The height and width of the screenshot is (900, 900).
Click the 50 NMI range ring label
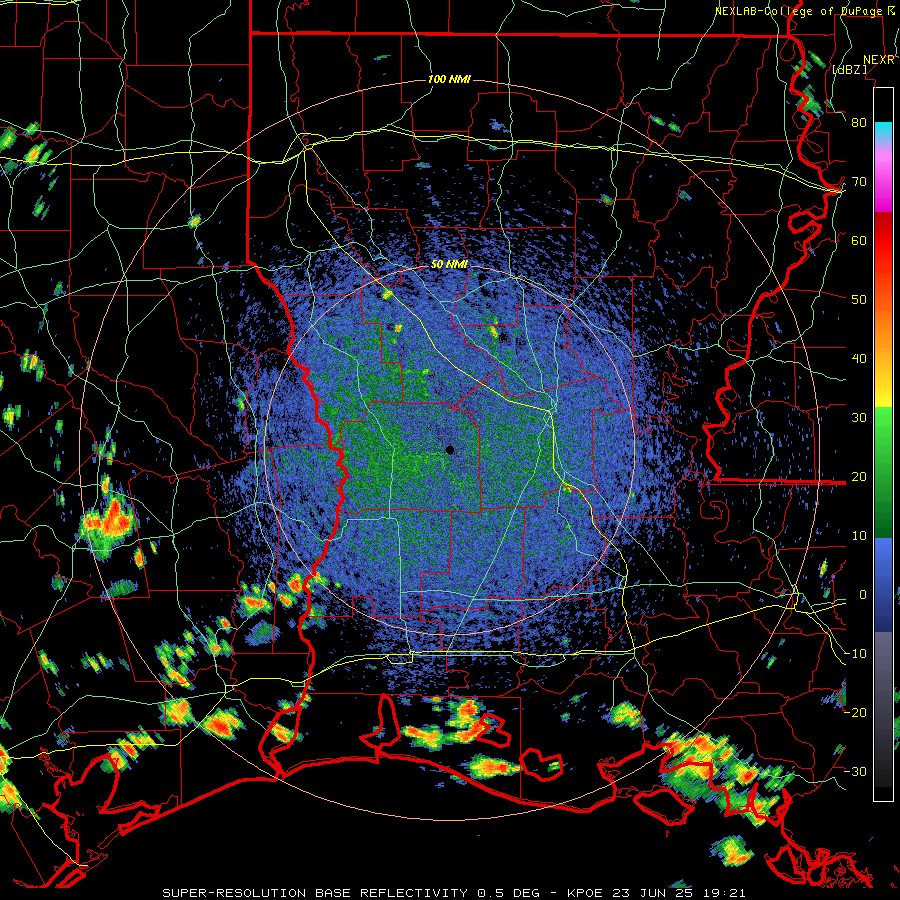(x=449, y=265)
